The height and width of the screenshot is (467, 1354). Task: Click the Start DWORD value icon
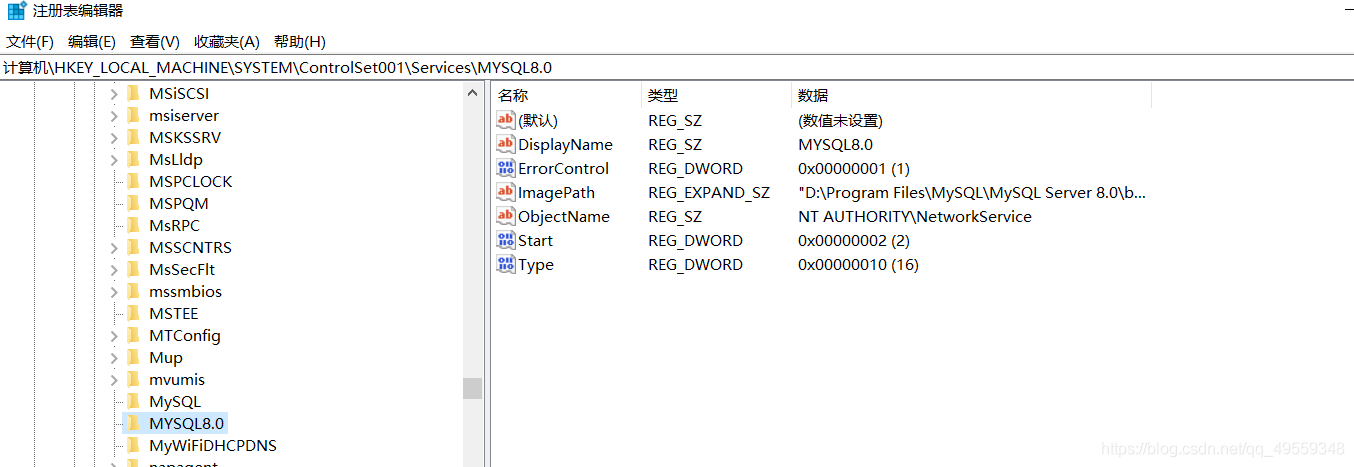[506, 240]
